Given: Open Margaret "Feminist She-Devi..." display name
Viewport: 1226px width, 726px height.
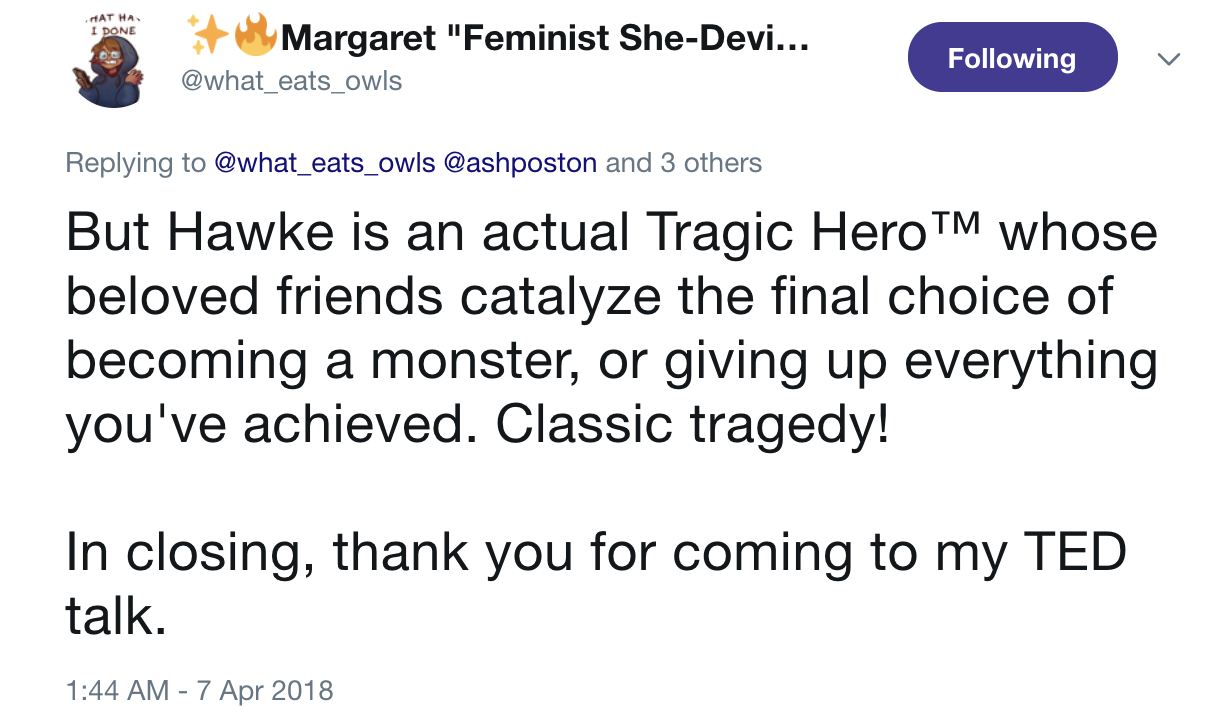Looking at the screenshot, I should 545,39.
